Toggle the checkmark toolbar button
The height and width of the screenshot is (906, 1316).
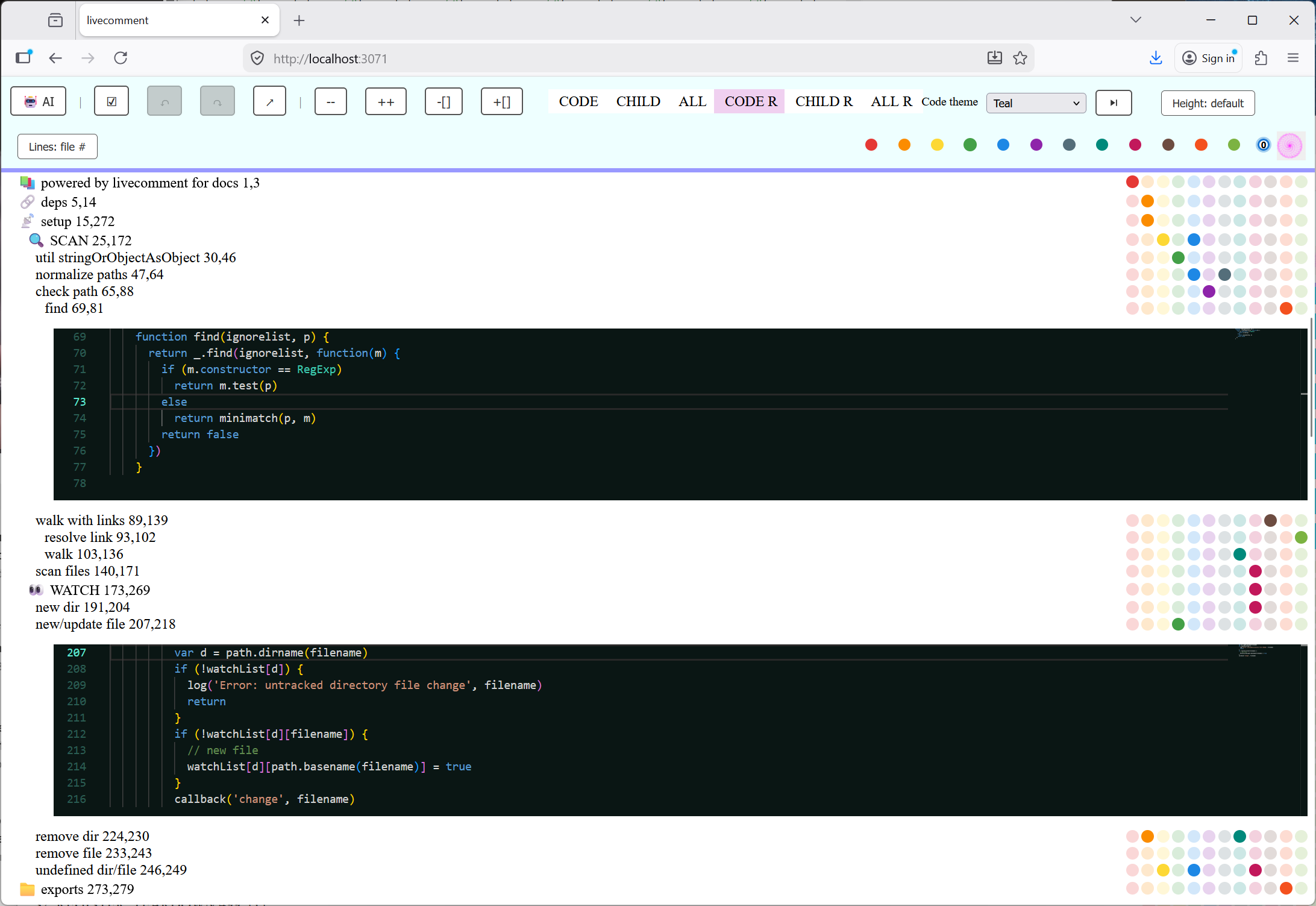(x=111, y=102)
